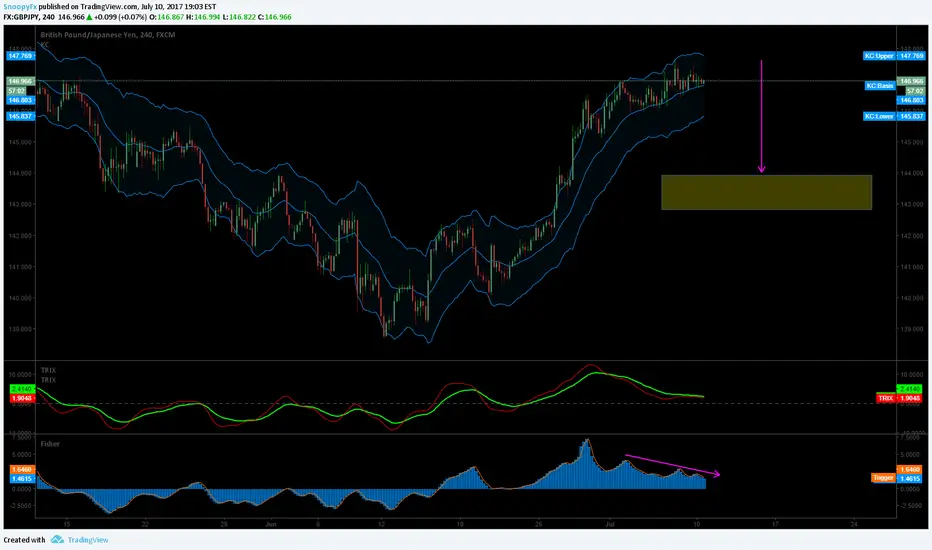Click the 145.837 value beside KC:Lower
Image resolution: width=932 pixels, height=550 pixels.
911,116
